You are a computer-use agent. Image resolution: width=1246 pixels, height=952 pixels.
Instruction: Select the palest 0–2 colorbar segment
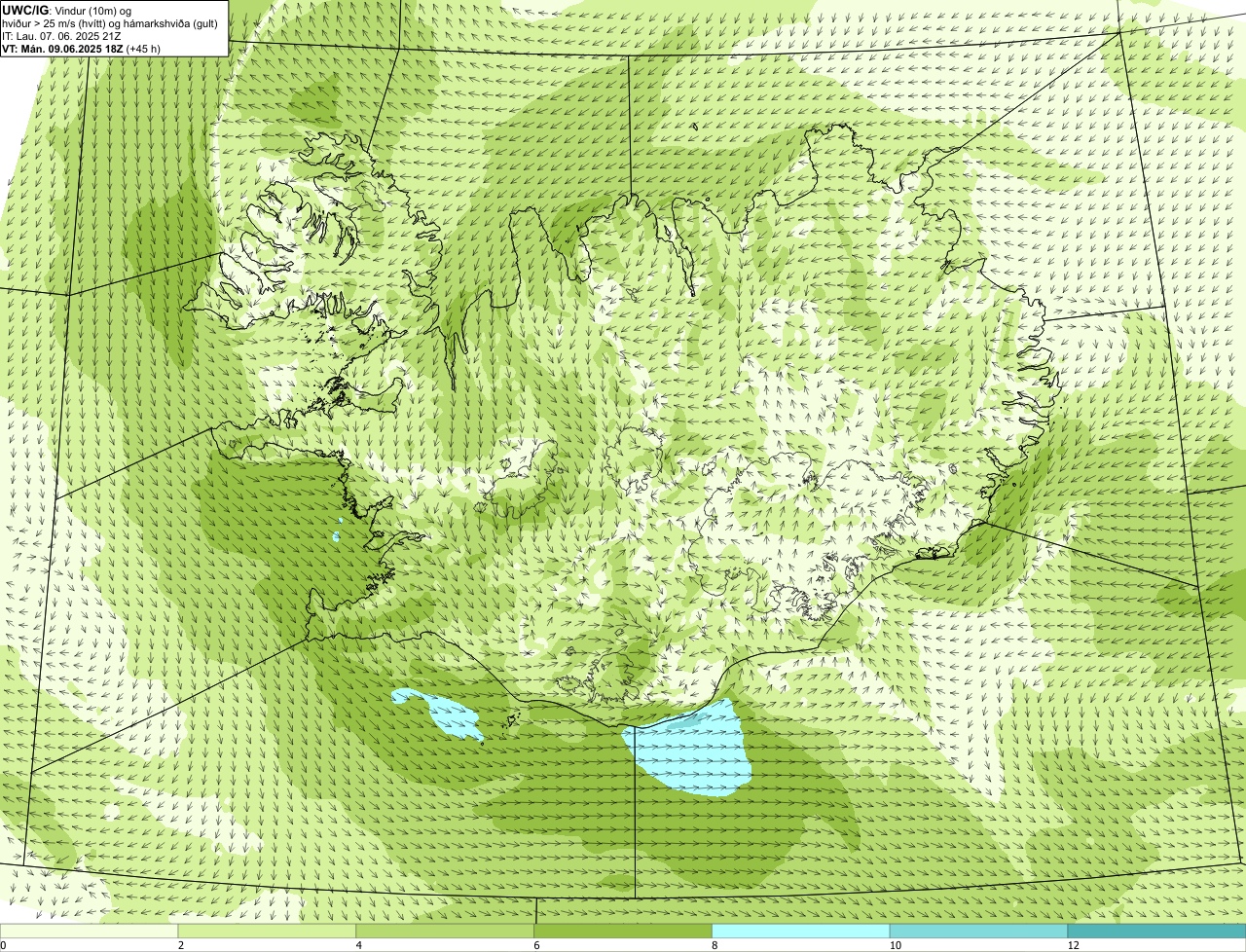click(x=90, y=931)
